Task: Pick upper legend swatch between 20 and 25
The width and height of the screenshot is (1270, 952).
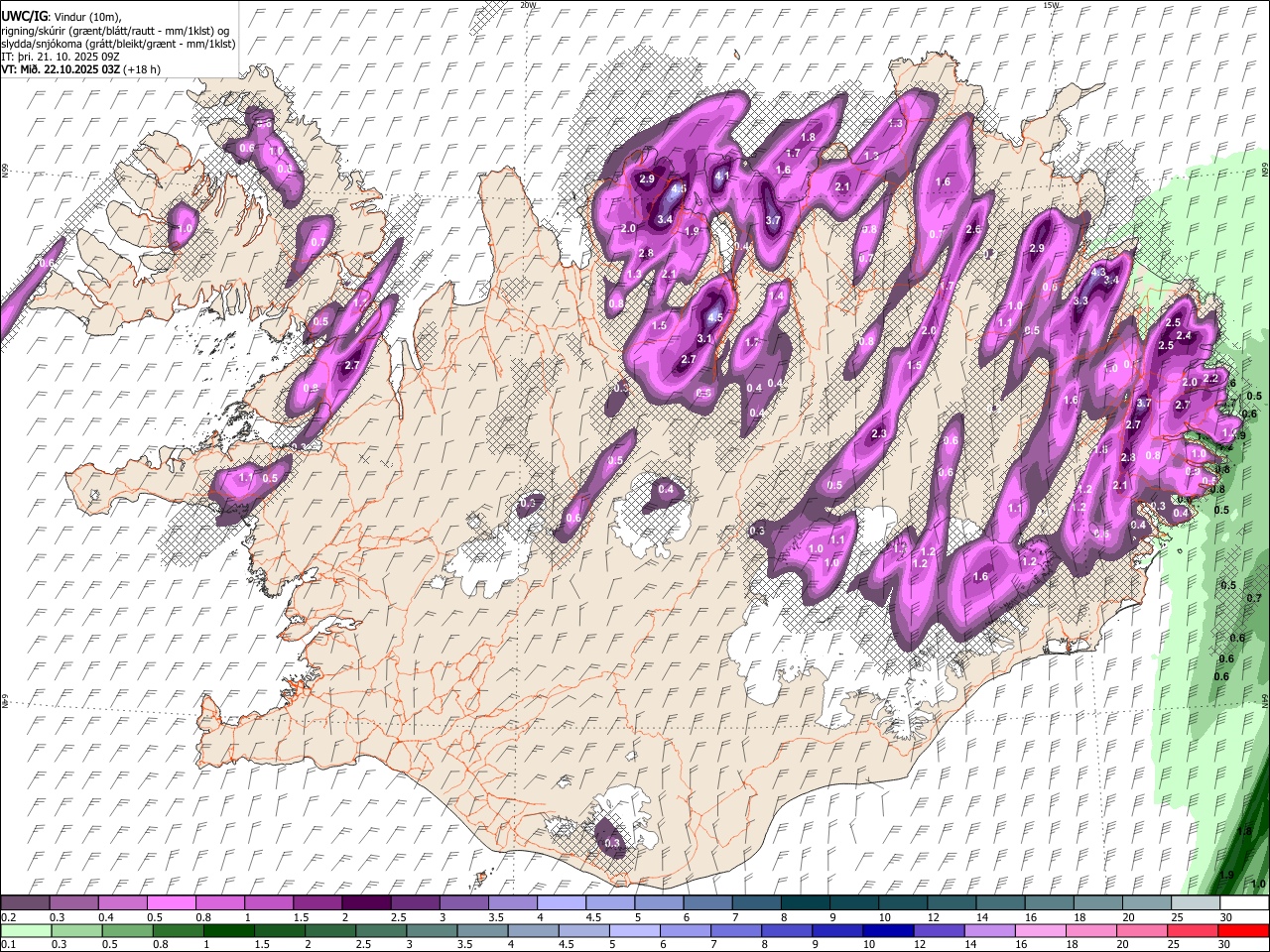Action: [1146, 902]
